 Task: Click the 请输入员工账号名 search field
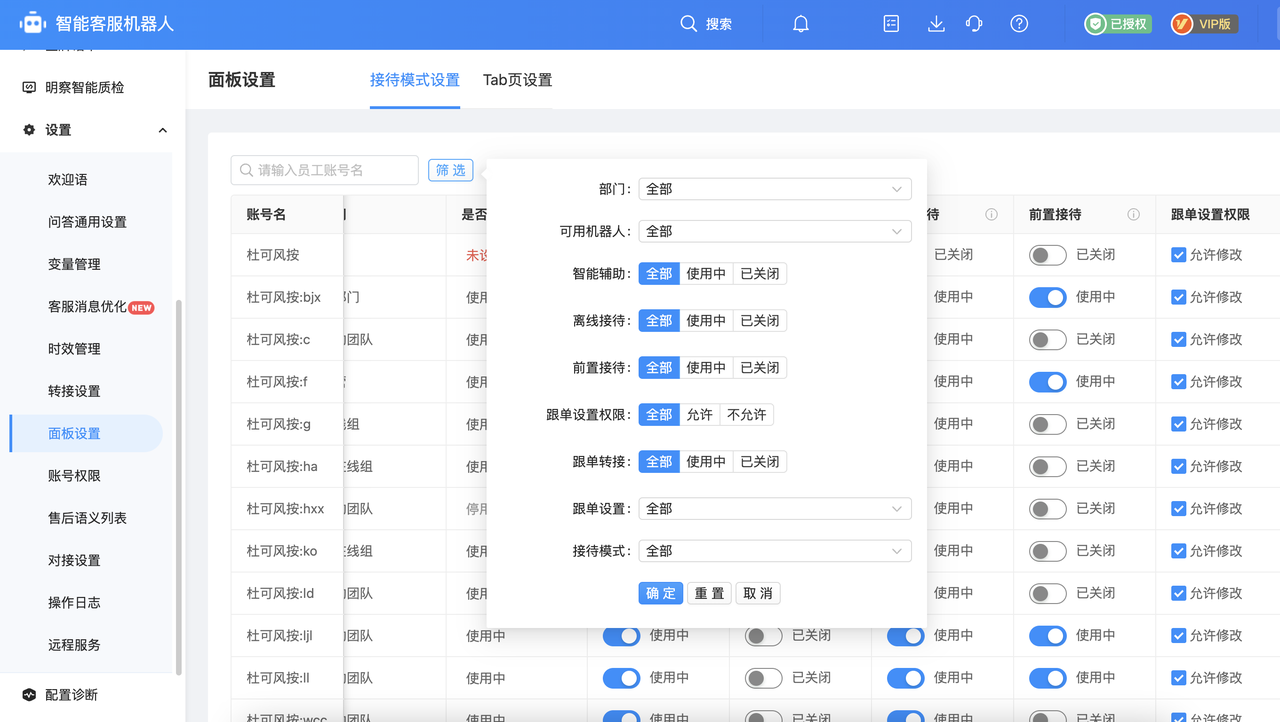click(x=324, y=171)
